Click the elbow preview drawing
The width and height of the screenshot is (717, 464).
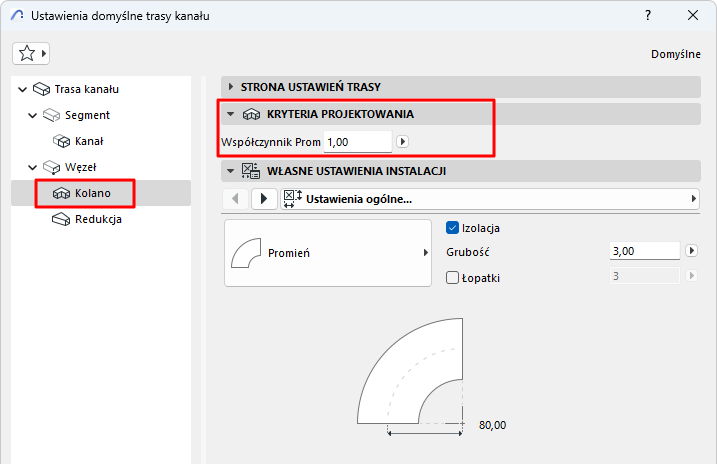[x=410, y=376]
